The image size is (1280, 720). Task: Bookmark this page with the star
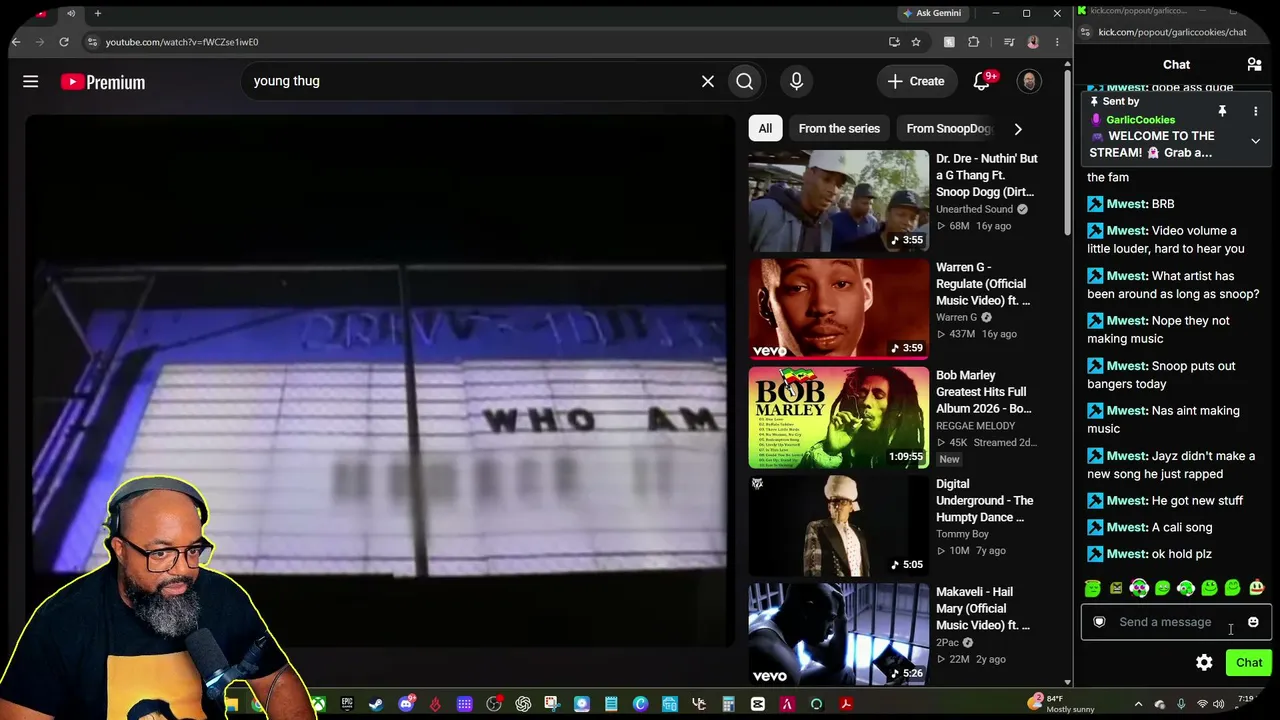[x=916, y=42]
